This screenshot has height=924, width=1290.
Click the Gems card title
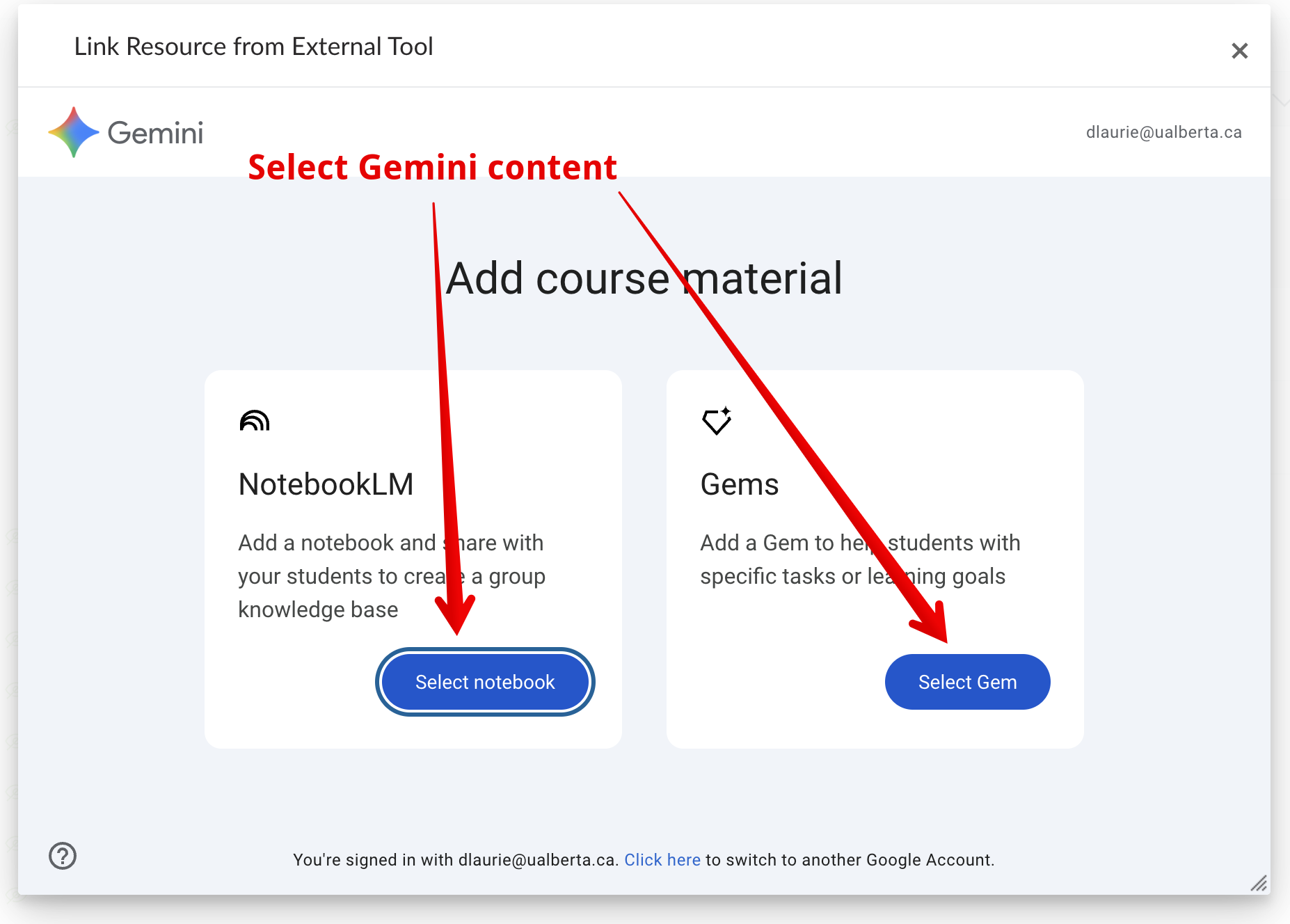click(739, 484)
